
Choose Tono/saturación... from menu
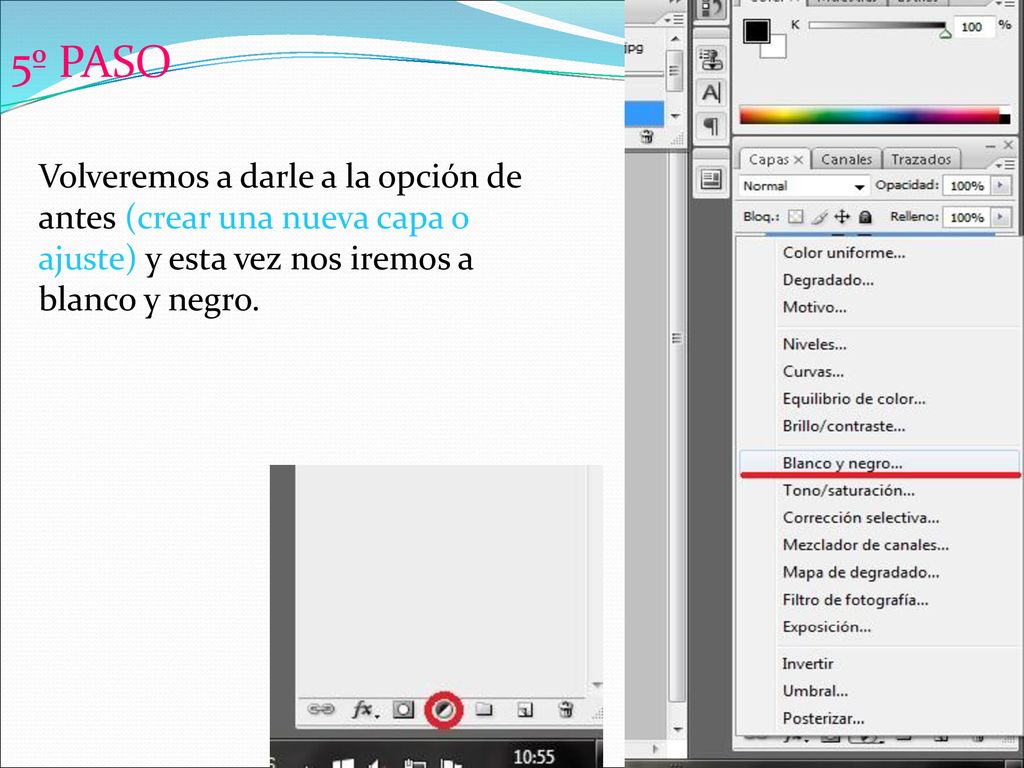click(848, 490)
